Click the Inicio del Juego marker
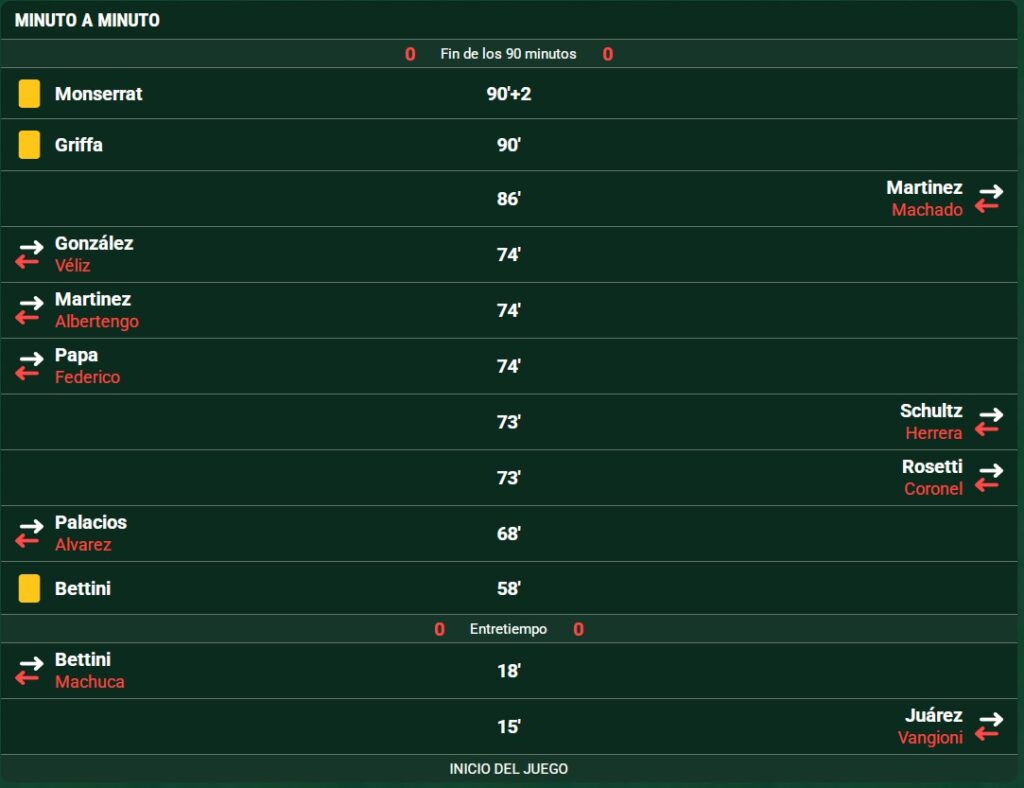 click(x=508, y=769)
